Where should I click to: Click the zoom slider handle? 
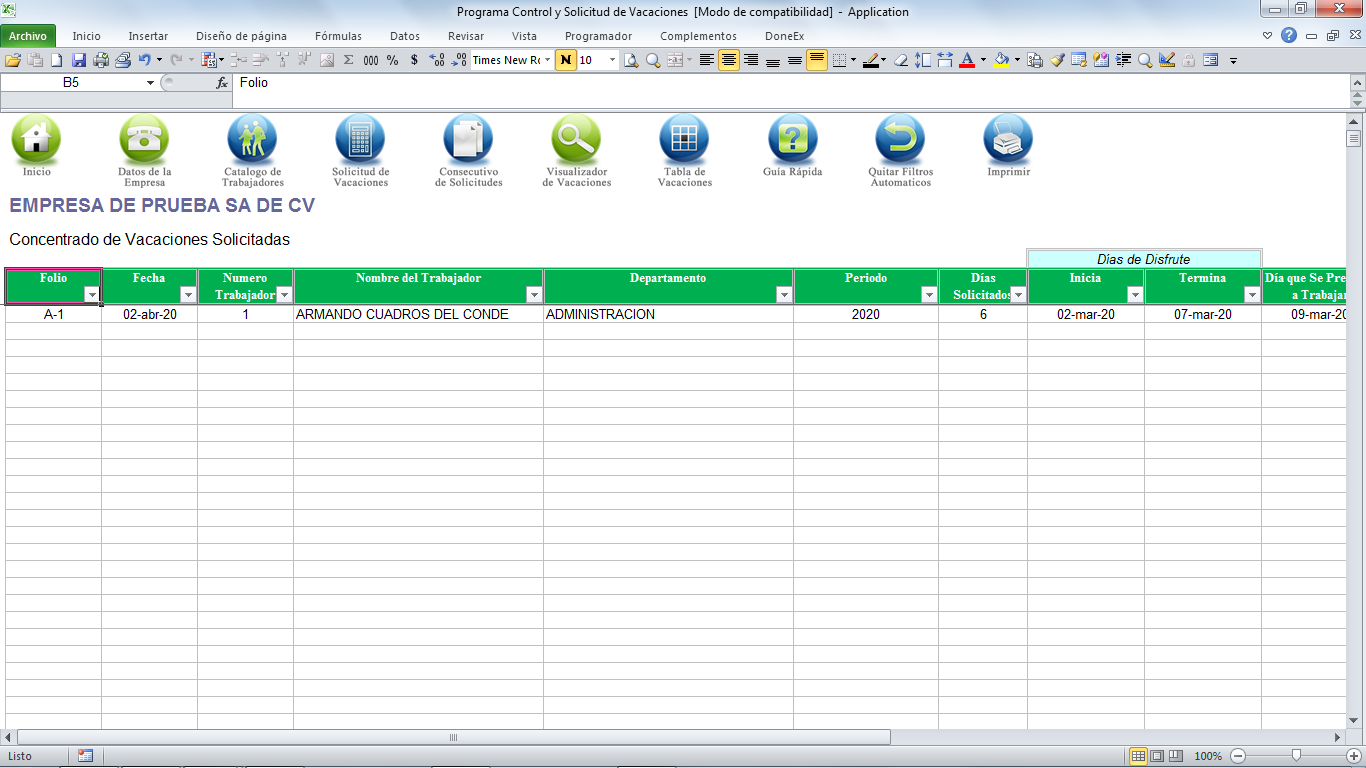(x=1296, y=756)
